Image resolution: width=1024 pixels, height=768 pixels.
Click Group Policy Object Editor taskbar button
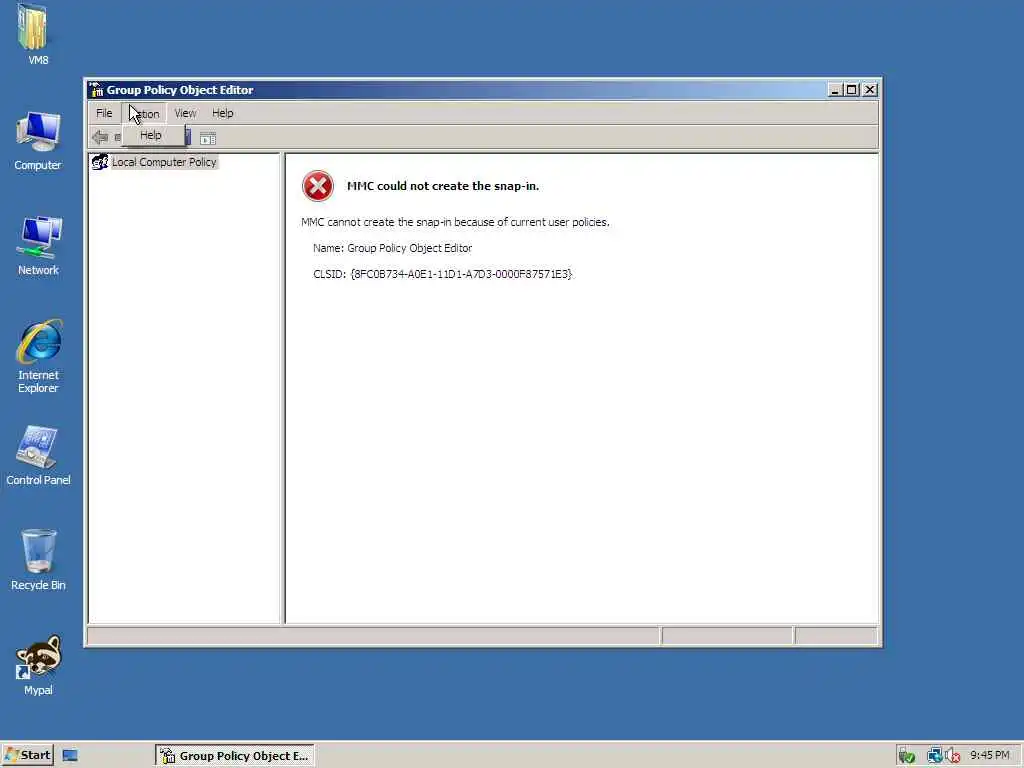coord(234,756)
